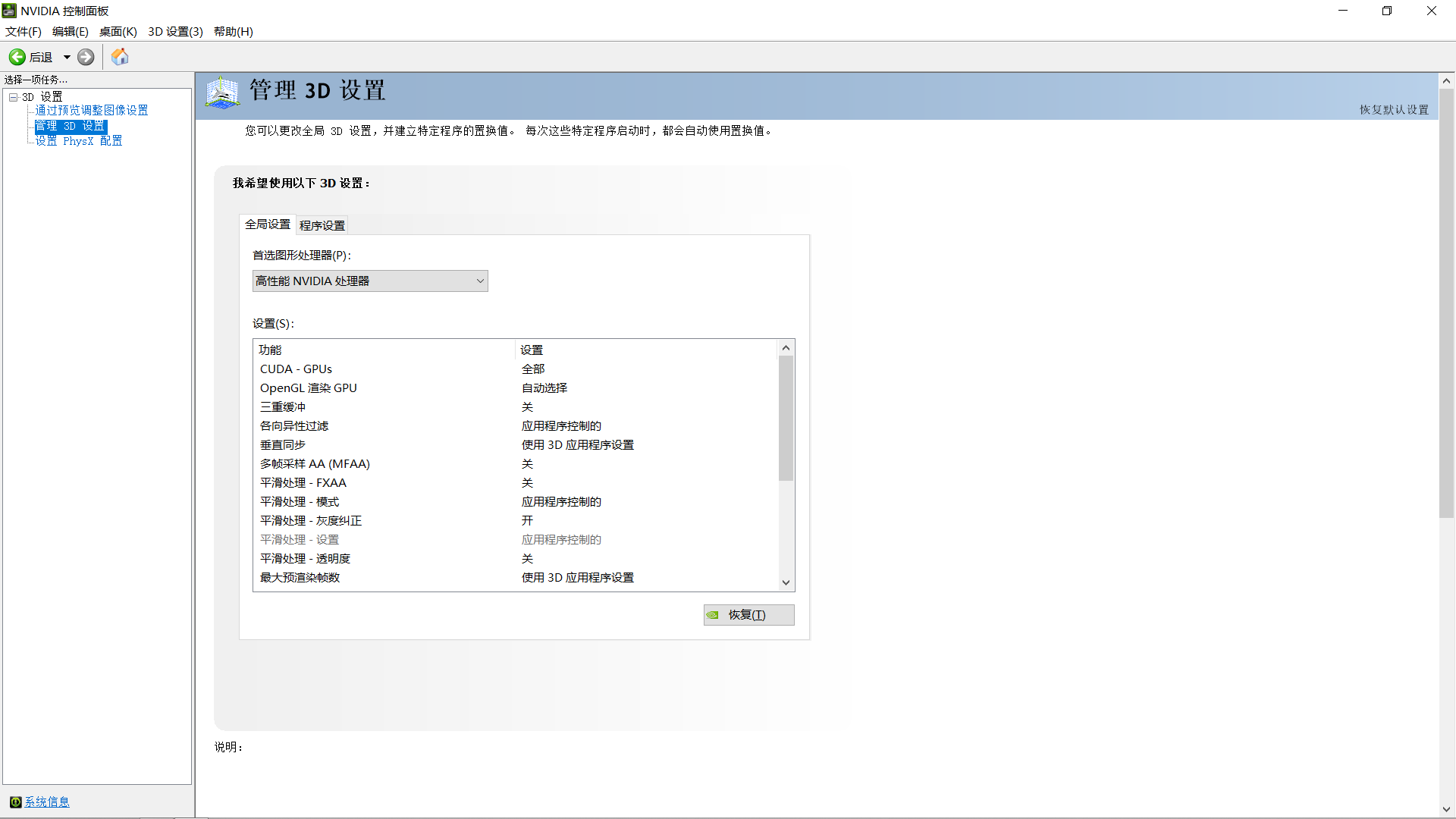The height and width of the screenshot is (819, 1456).
Task: Click the Forward arrow icon
Action: click(86, 57)
